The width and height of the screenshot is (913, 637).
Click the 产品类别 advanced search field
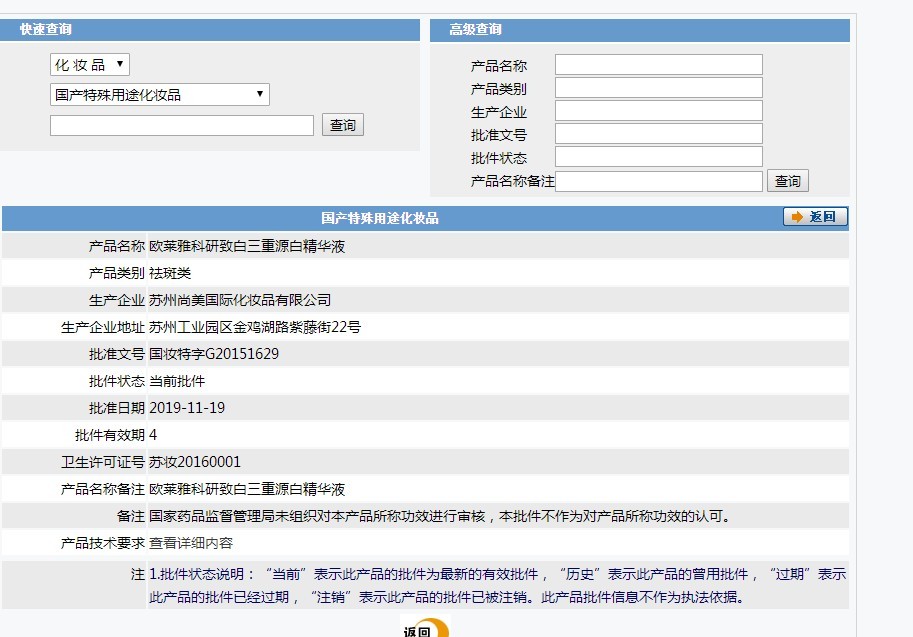pyautogui.click(x=659, y=88)
